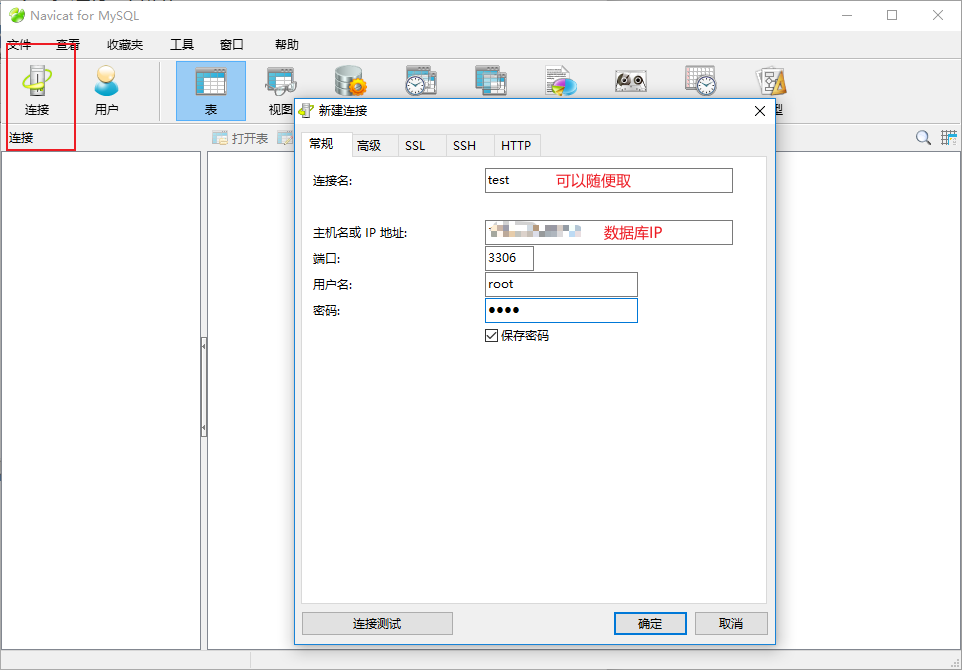
Task: Open the 工具 menu
Action: 182,45
